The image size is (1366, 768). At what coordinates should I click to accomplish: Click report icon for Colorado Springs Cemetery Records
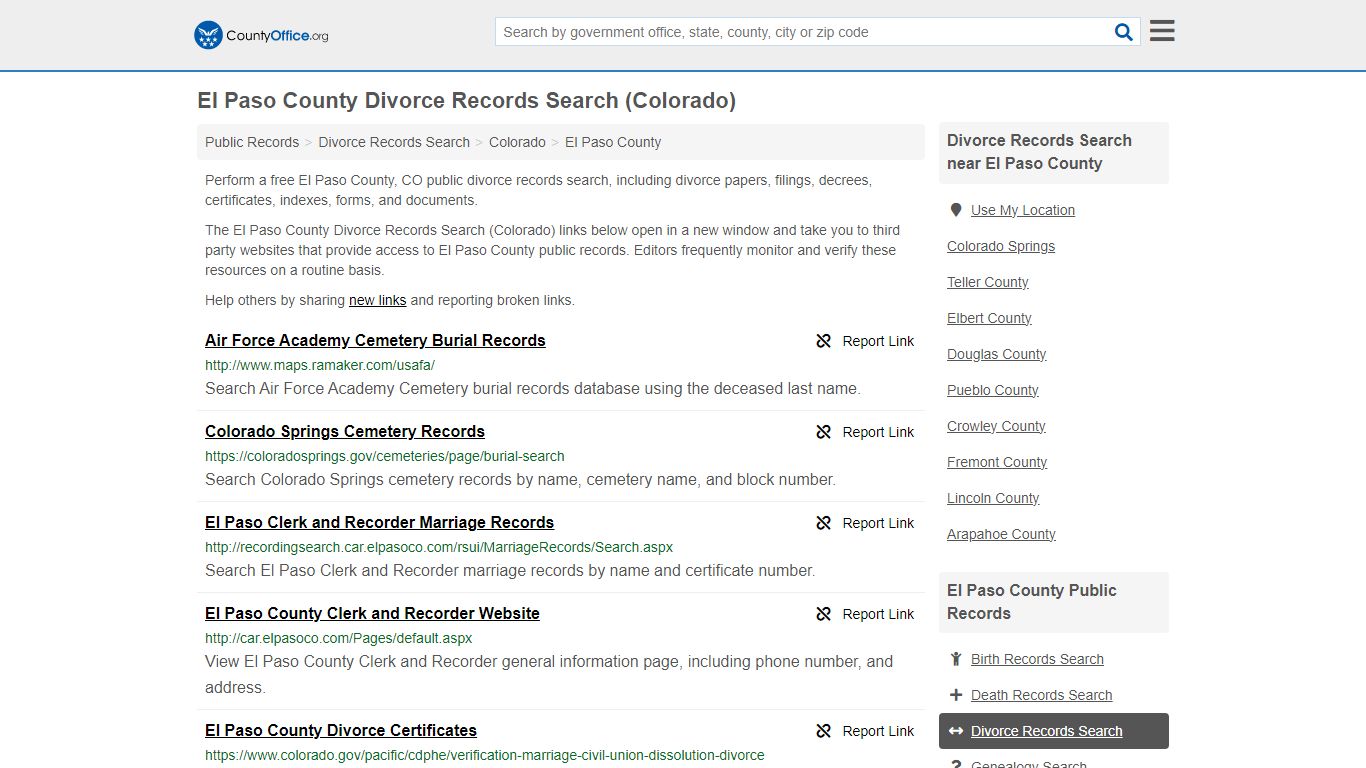click(823, 432)
